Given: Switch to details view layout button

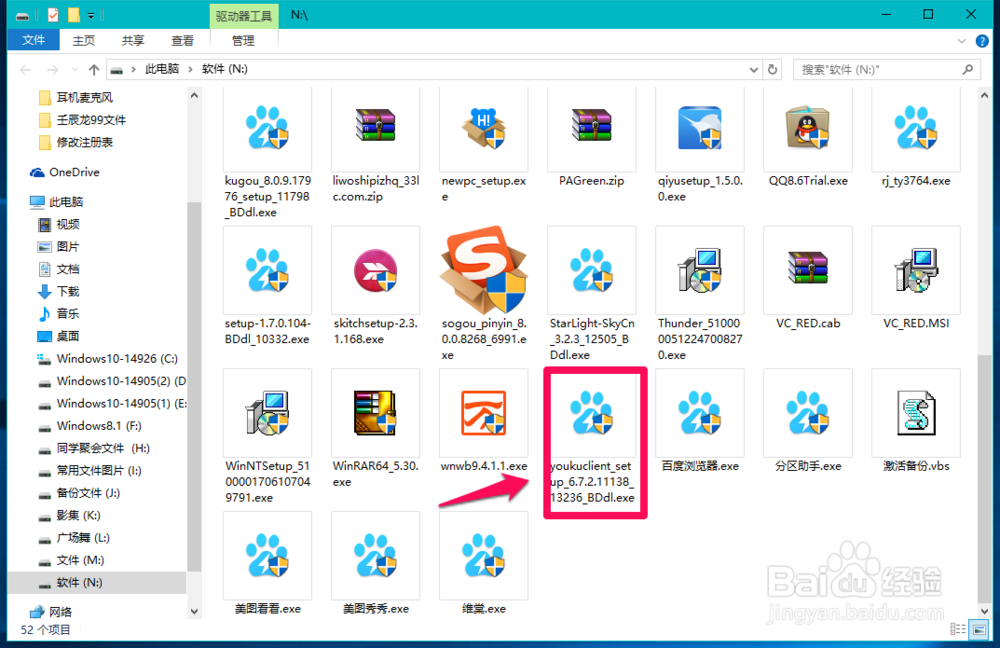Looking at the screenshot, I should coord(958,630).
